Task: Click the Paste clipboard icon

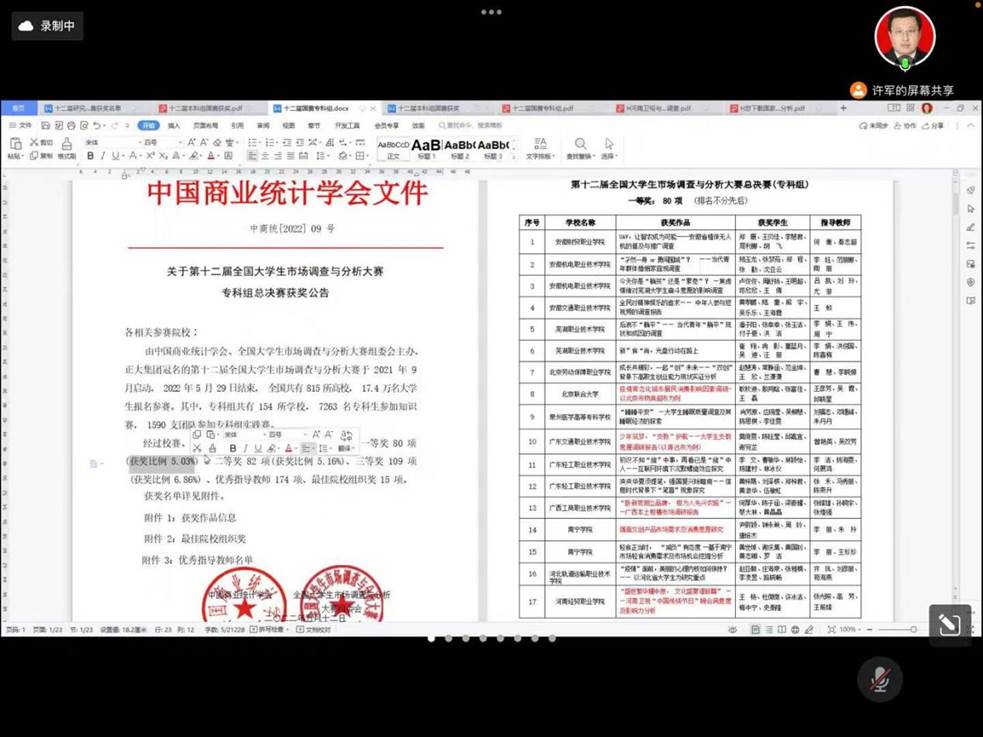Action: (x=15, y=143)
